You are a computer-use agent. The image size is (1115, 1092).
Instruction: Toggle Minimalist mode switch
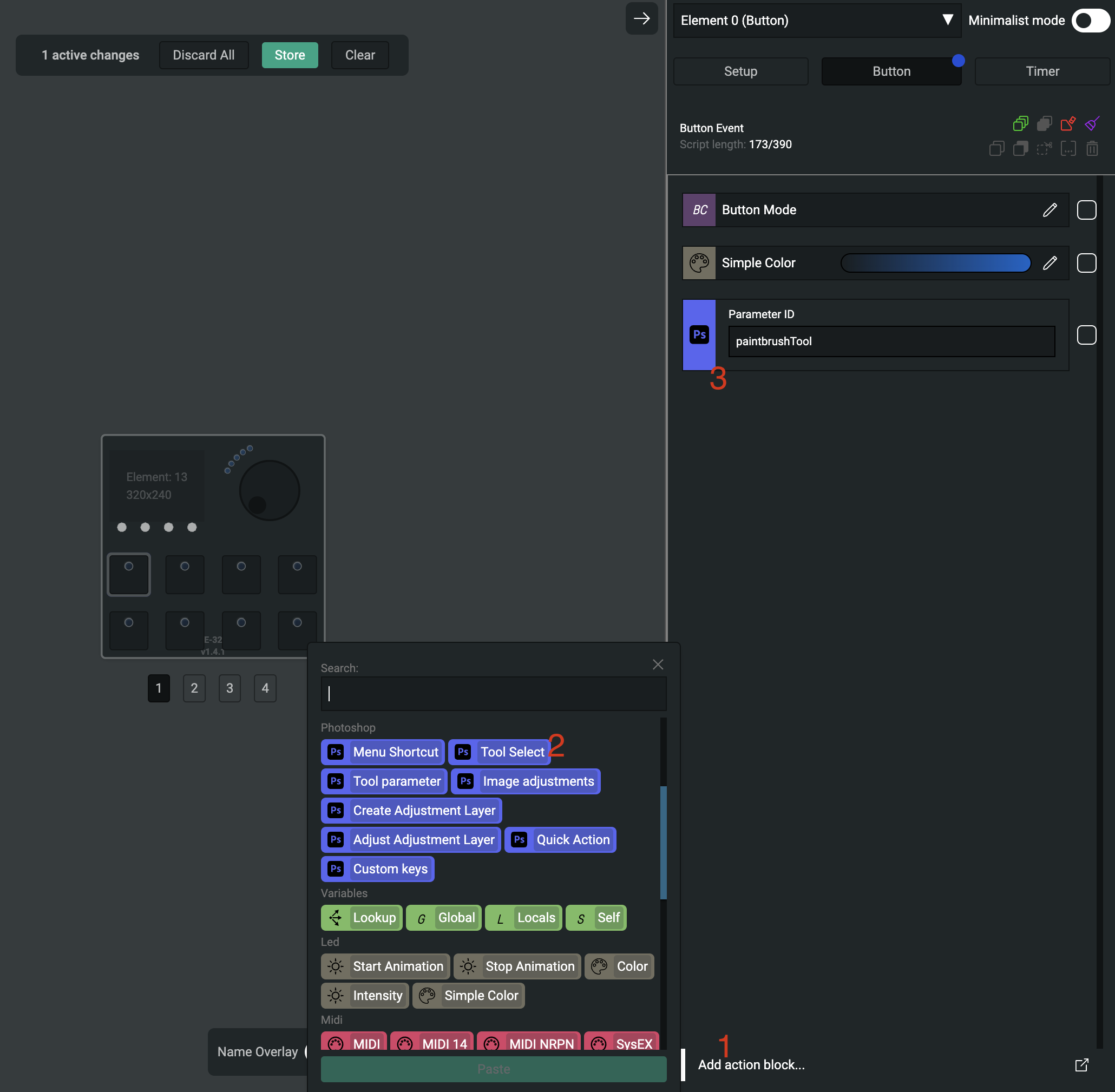pyautogui.click(x=1090, y=21)
